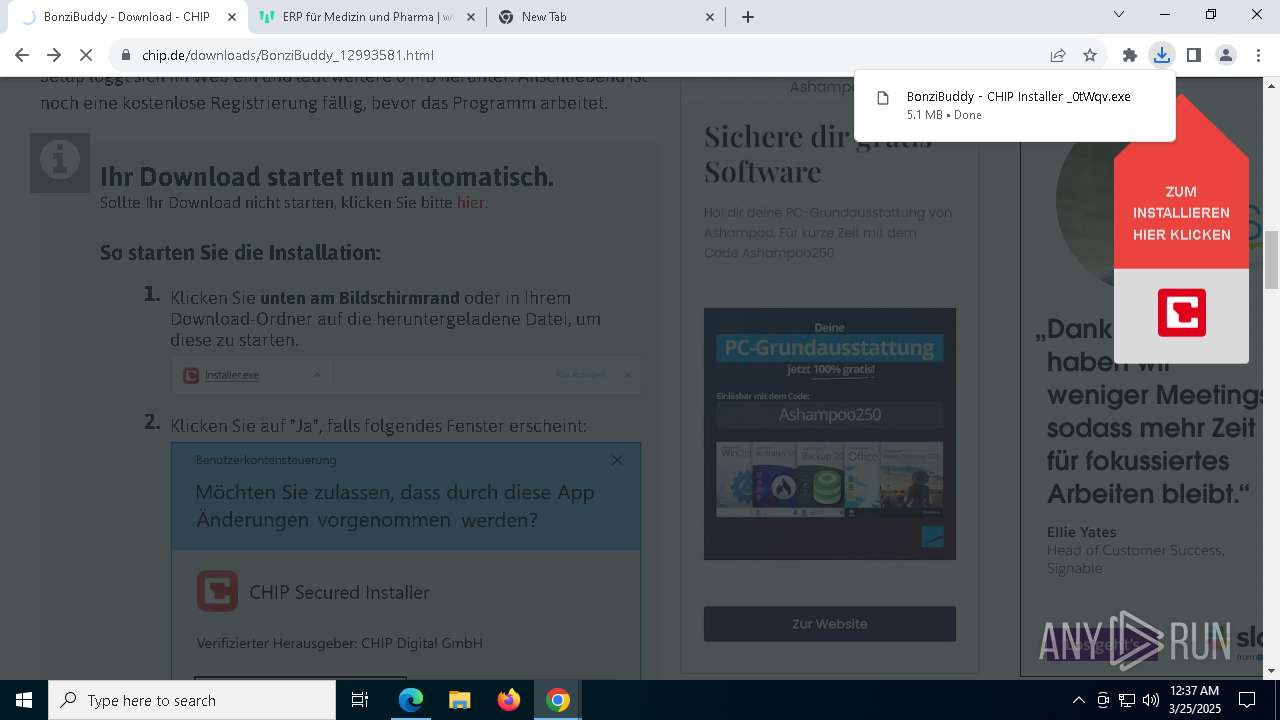Close the BonziBuddy CHIP tab
Screen dimensions: 1280x720
(x=232, y=17)
